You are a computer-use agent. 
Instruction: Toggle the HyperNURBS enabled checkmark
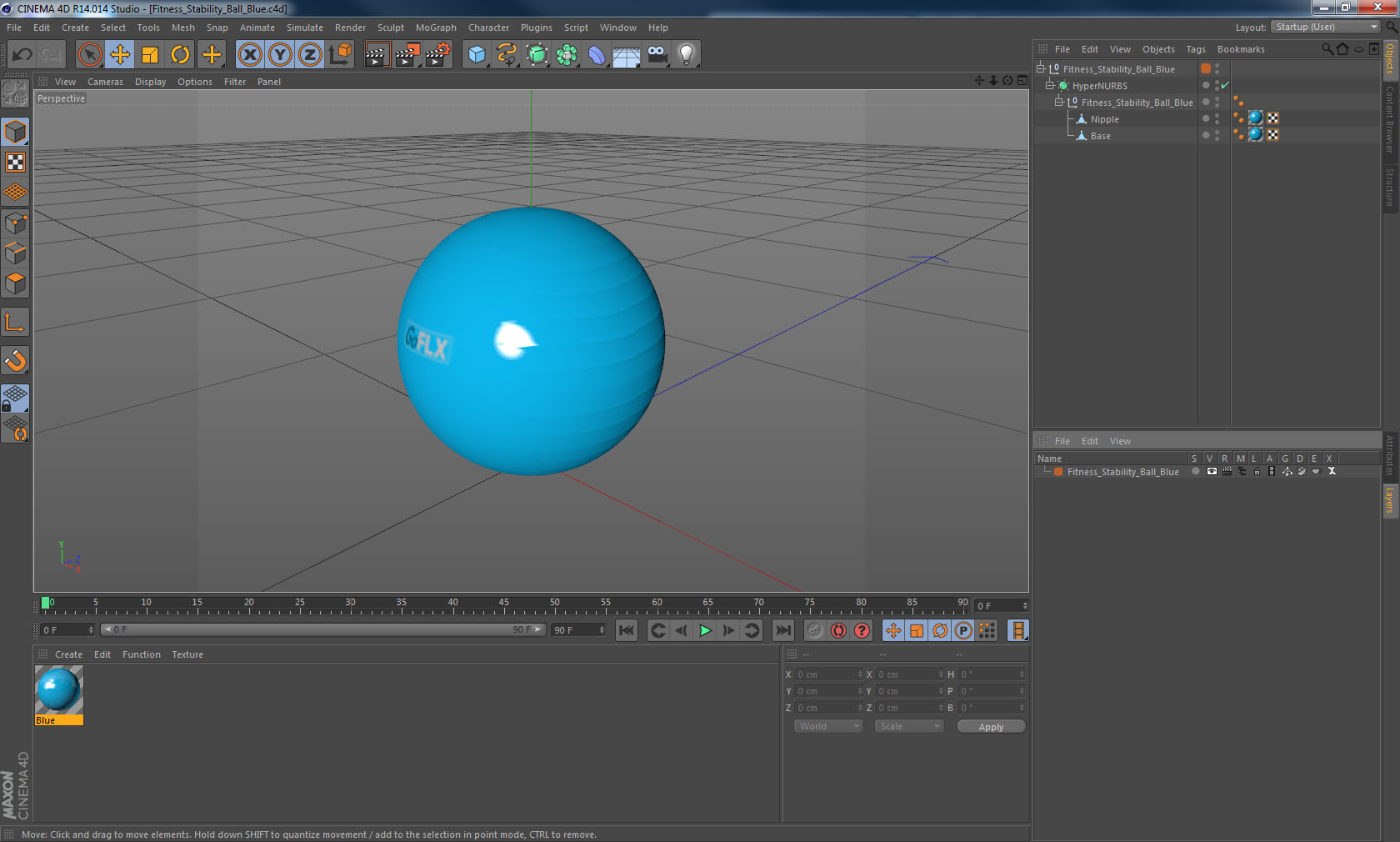pyautogui.click(x=1225, y=86)
